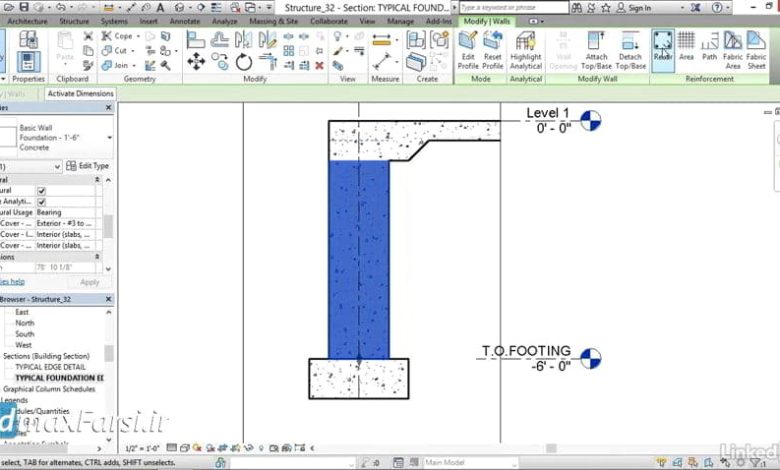The height and width of the screenshot is (470, 780).
Task: Open the Collaborate tab
Action: (x=329, y=21)
